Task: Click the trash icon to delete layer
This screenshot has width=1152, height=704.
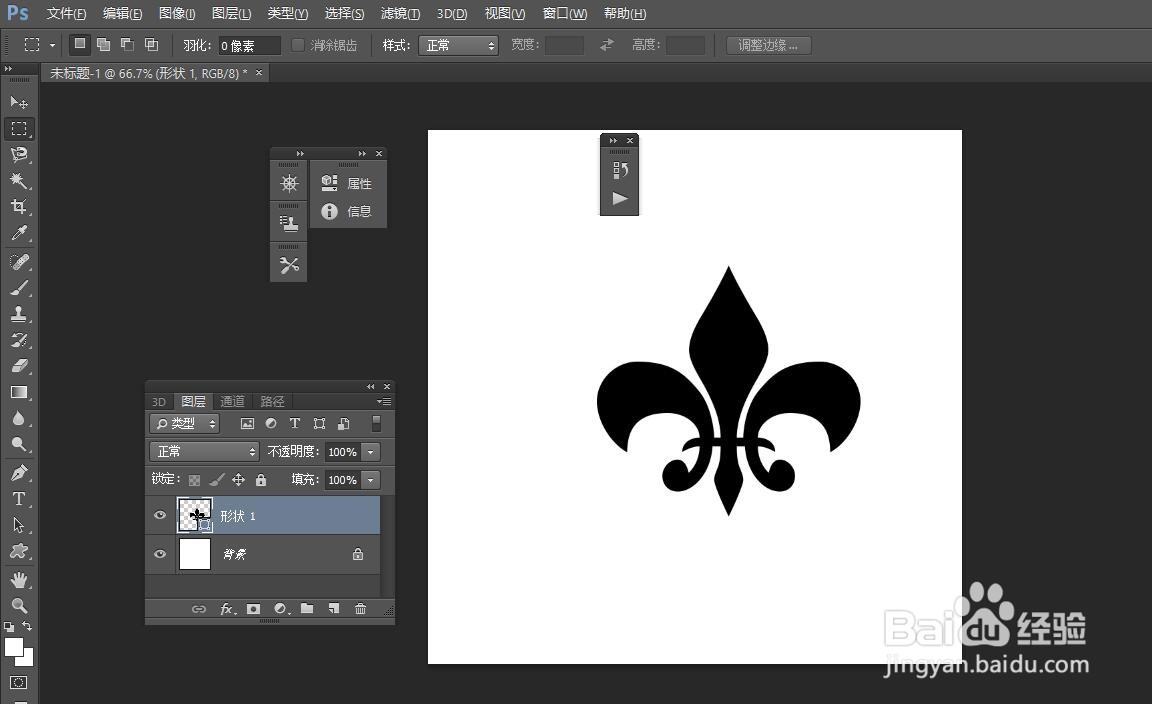Action: pyautogui.click(x=360, y=608)
